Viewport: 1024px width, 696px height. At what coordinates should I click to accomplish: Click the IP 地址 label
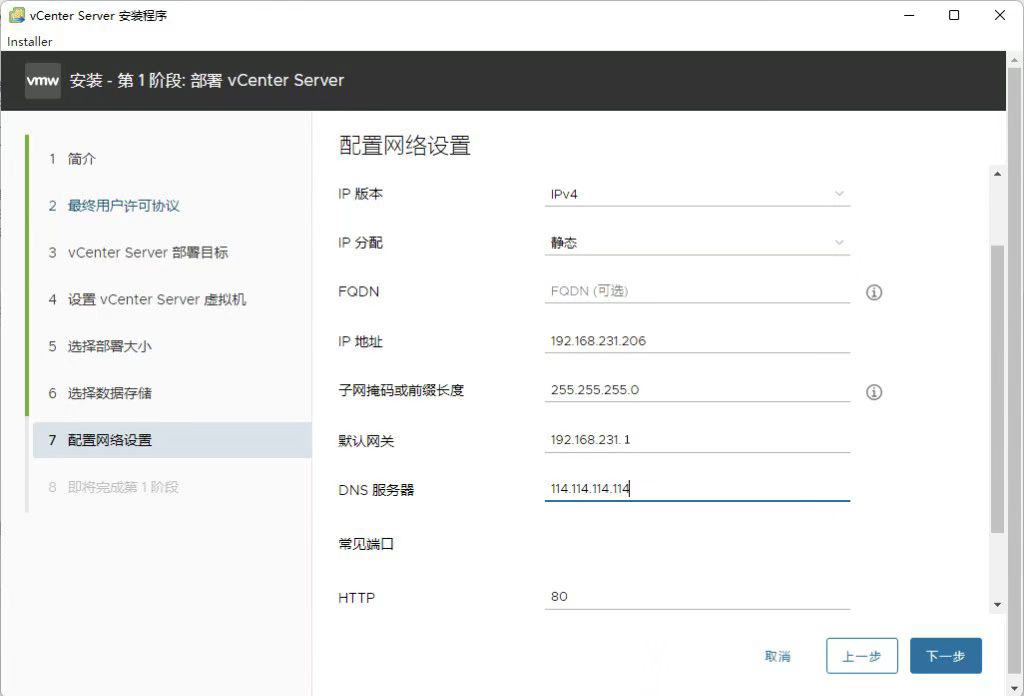pos(360,341)
